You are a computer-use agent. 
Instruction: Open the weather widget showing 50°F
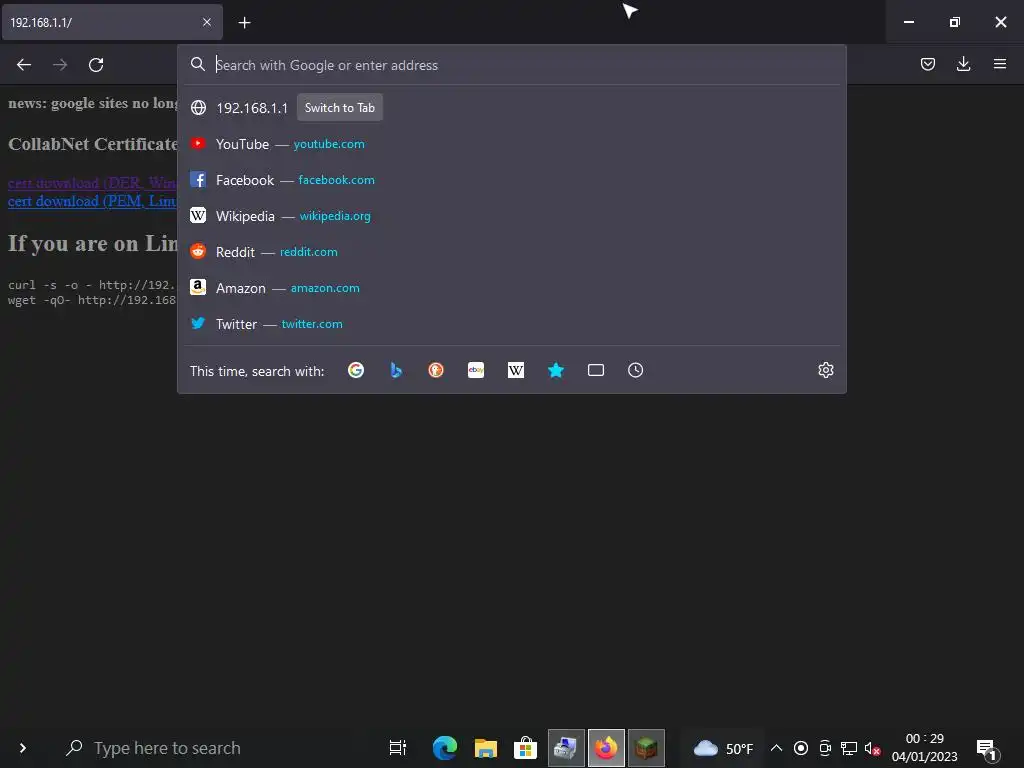tap(723, 748)
